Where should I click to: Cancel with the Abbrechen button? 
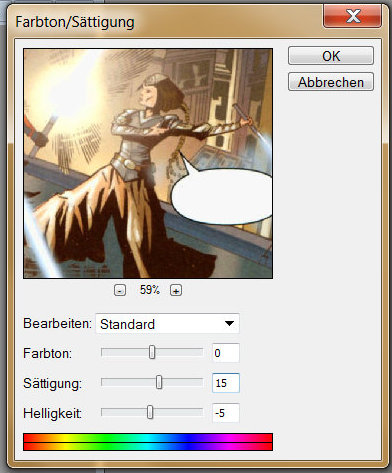331,82
